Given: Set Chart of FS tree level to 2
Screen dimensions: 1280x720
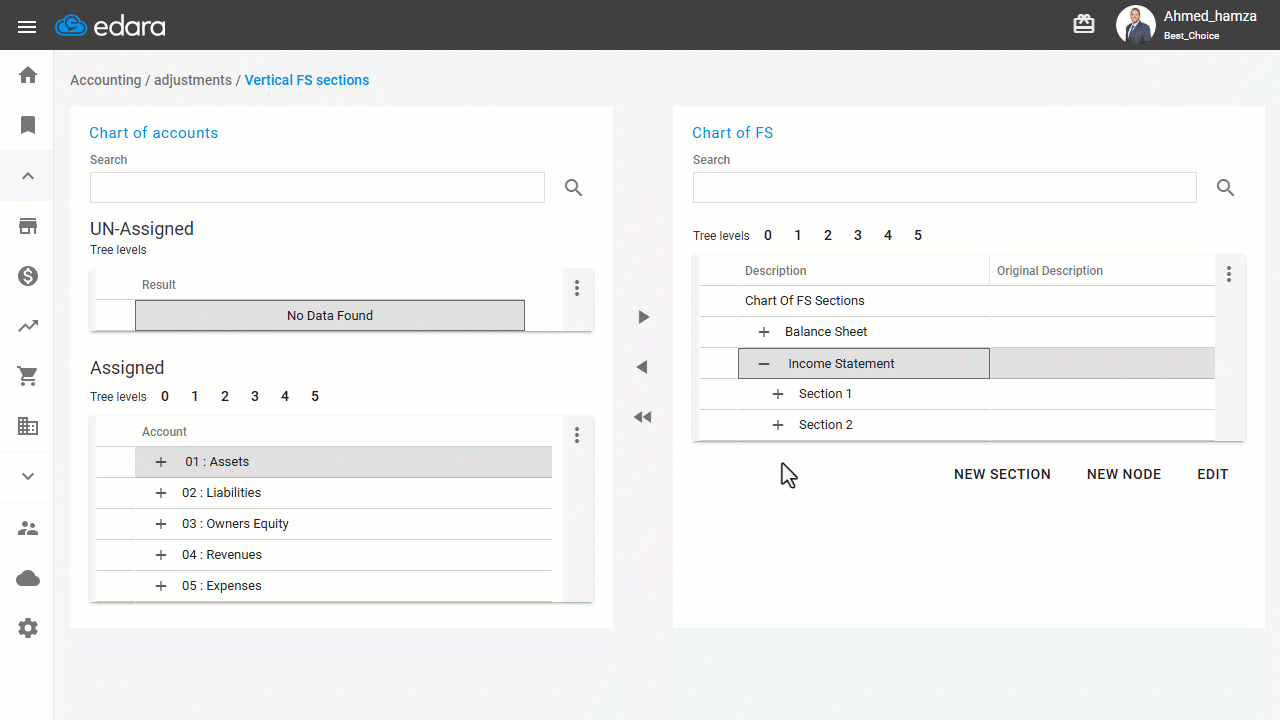Looking at the screenshot, I should 828,235.
